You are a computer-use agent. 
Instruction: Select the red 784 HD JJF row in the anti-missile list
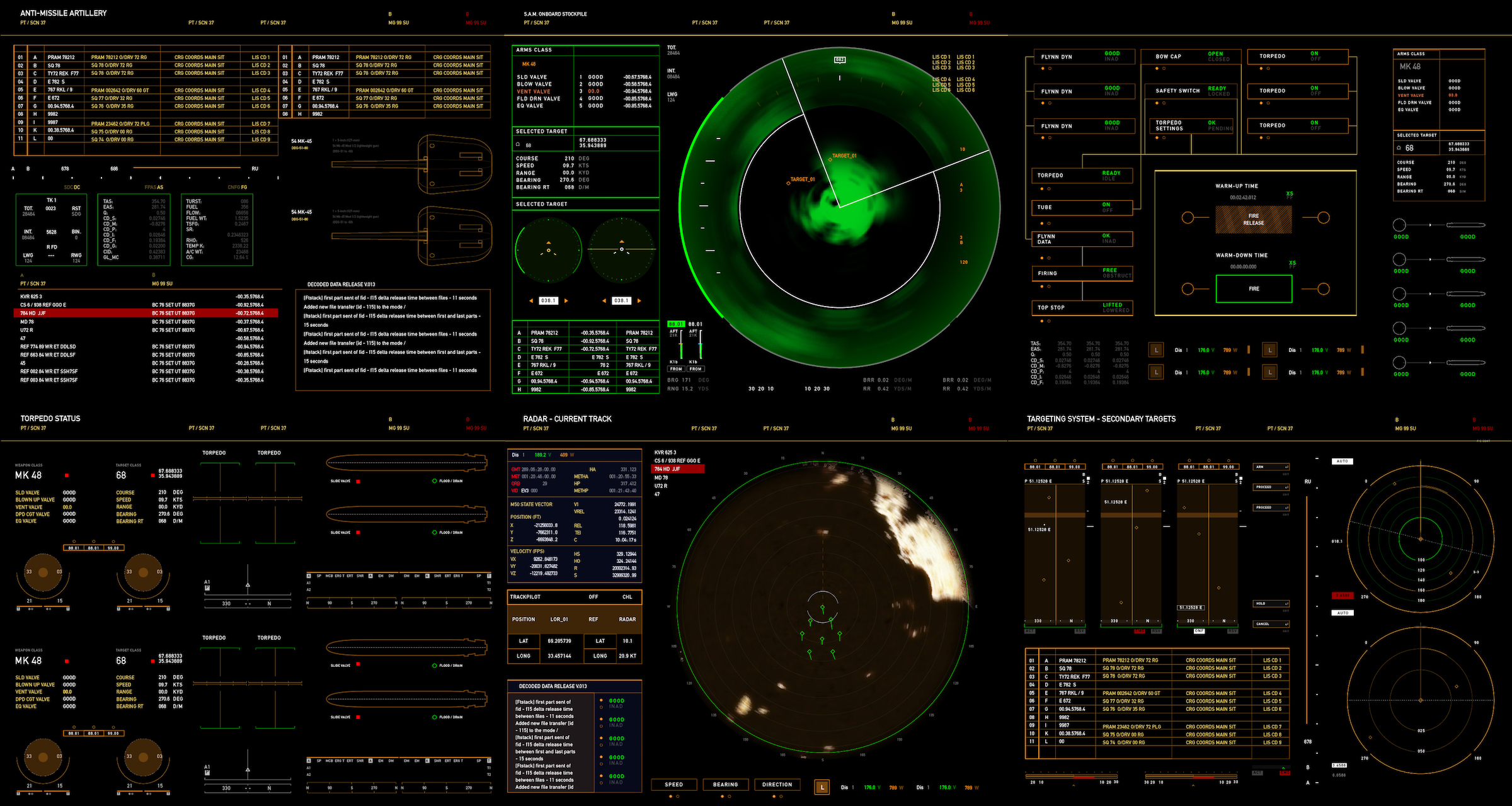(147, 313)
